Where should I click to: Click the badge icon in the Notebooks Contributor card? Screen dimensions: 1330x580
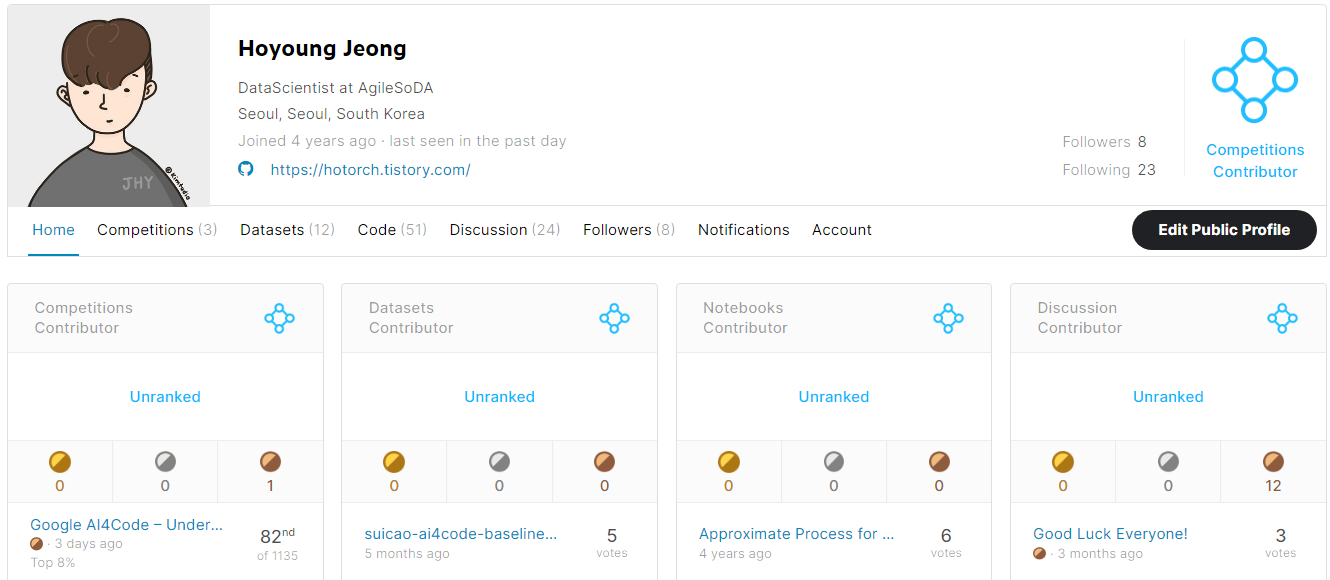[948, 318]
